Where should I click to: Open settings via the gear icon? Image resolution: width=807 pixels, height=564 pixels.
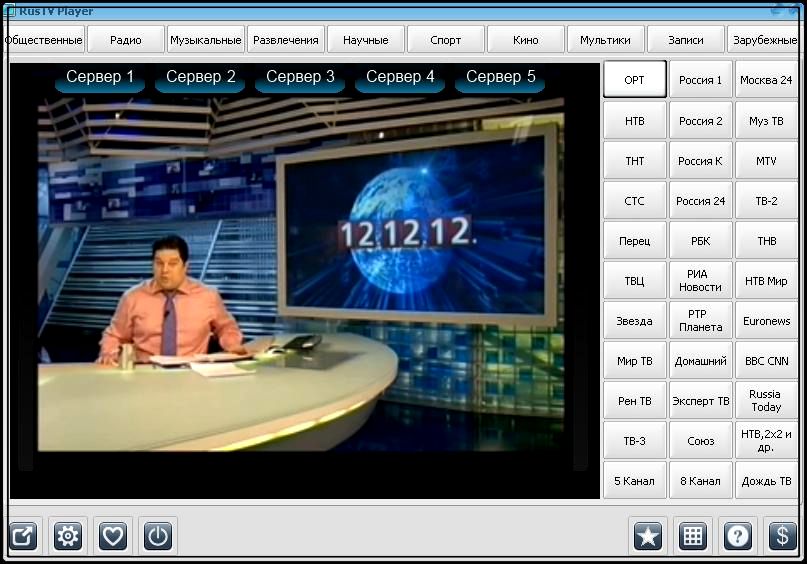click(68, 536)
